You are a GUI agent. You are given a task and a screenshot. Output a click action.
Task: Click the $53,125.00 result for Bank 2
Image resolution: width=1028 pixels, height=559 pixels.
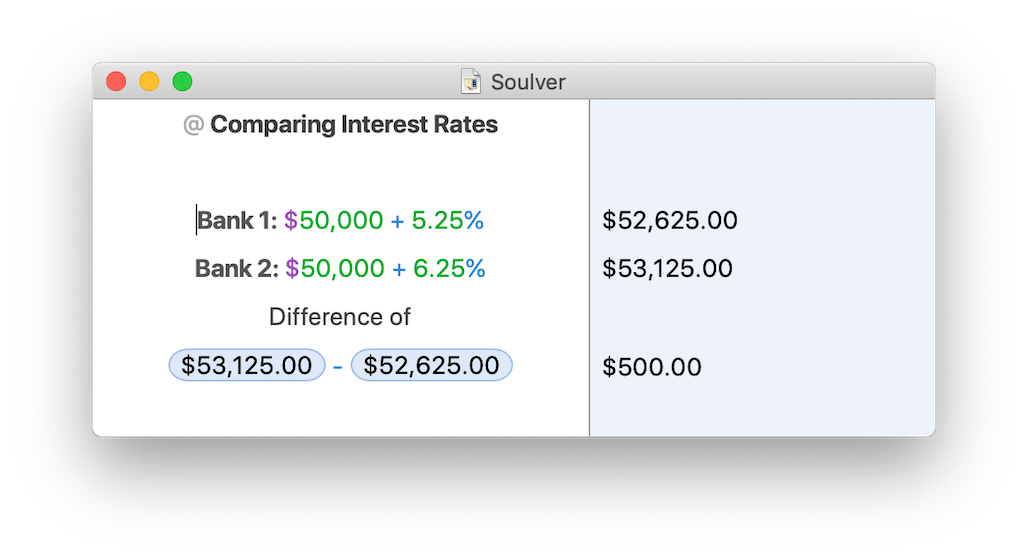[x=667, y=269]
